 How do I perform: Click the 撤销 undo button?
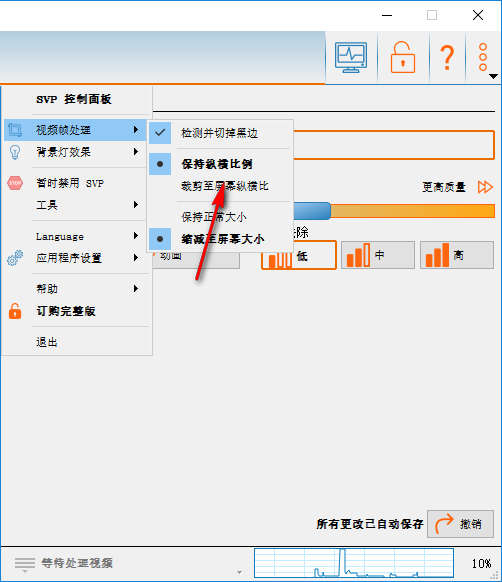(460, 524)
